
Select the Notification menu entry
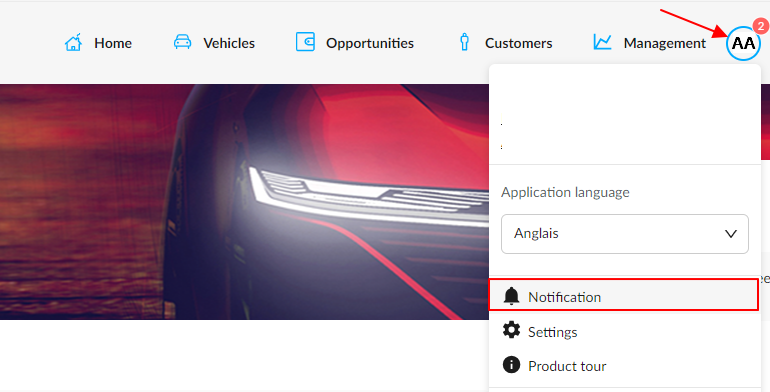pos(624,295)
